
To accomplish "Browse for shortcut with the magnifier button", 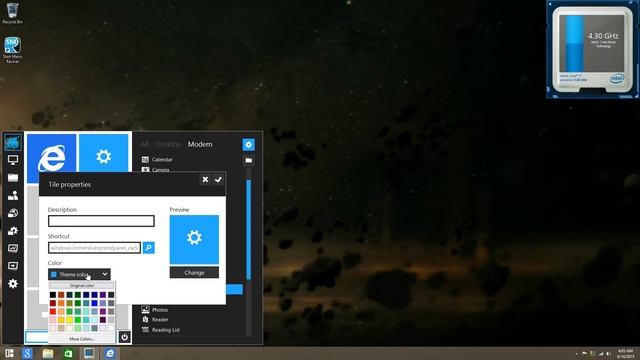I will point(149,247).
